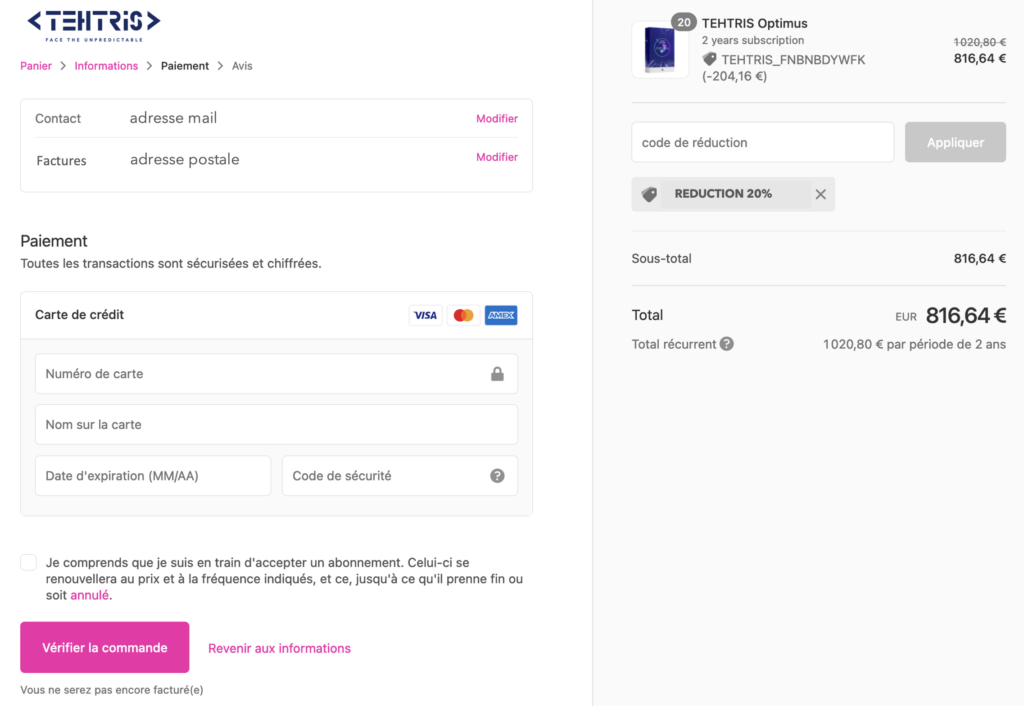Click the adresse postale value
The width and height of the screenshot is (1024, 706).
pos(185,159)
